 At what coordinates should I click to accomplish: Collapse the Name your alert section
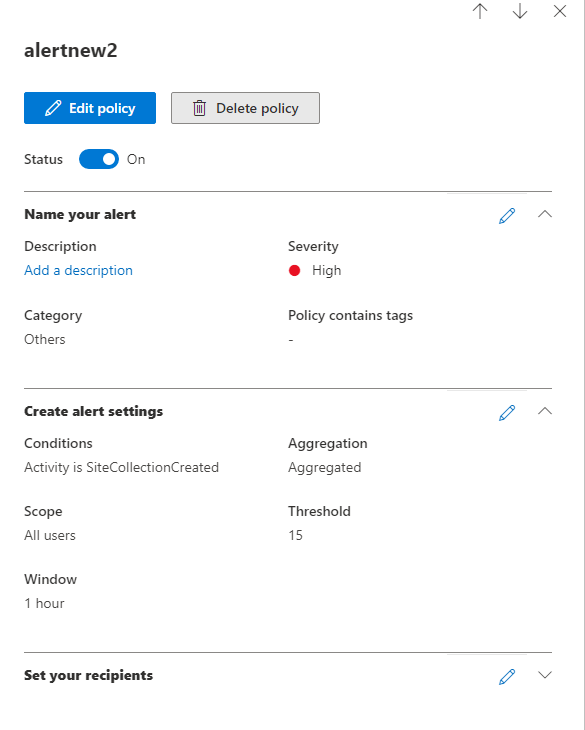coord(545,214)
